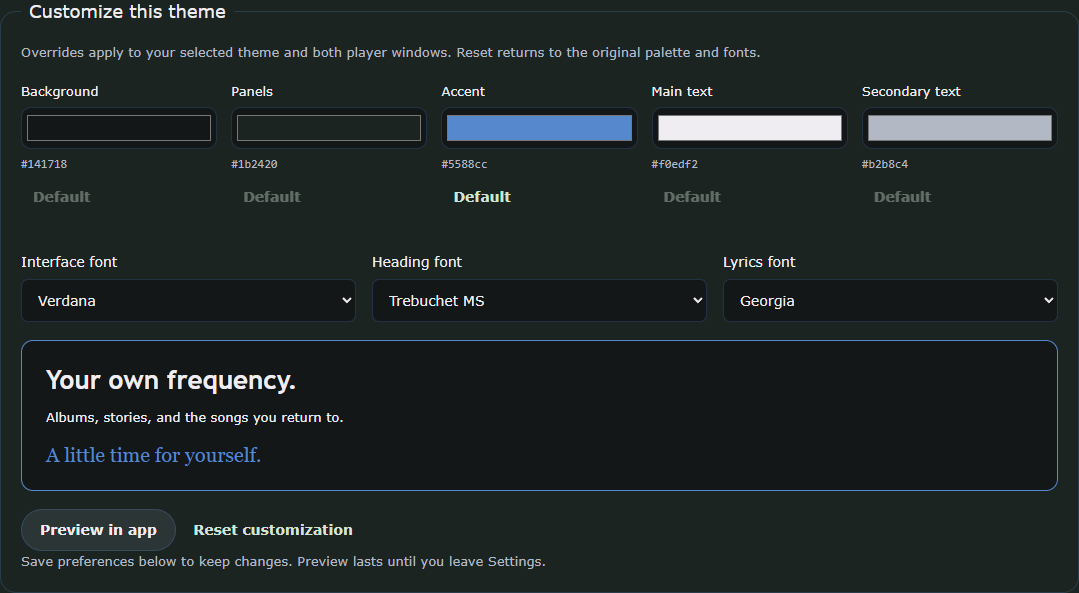This screenshot has width=1079, height=593.
Task: Reset Background color with its Default button
Action: pyautogui.click(x=62, y=197)
